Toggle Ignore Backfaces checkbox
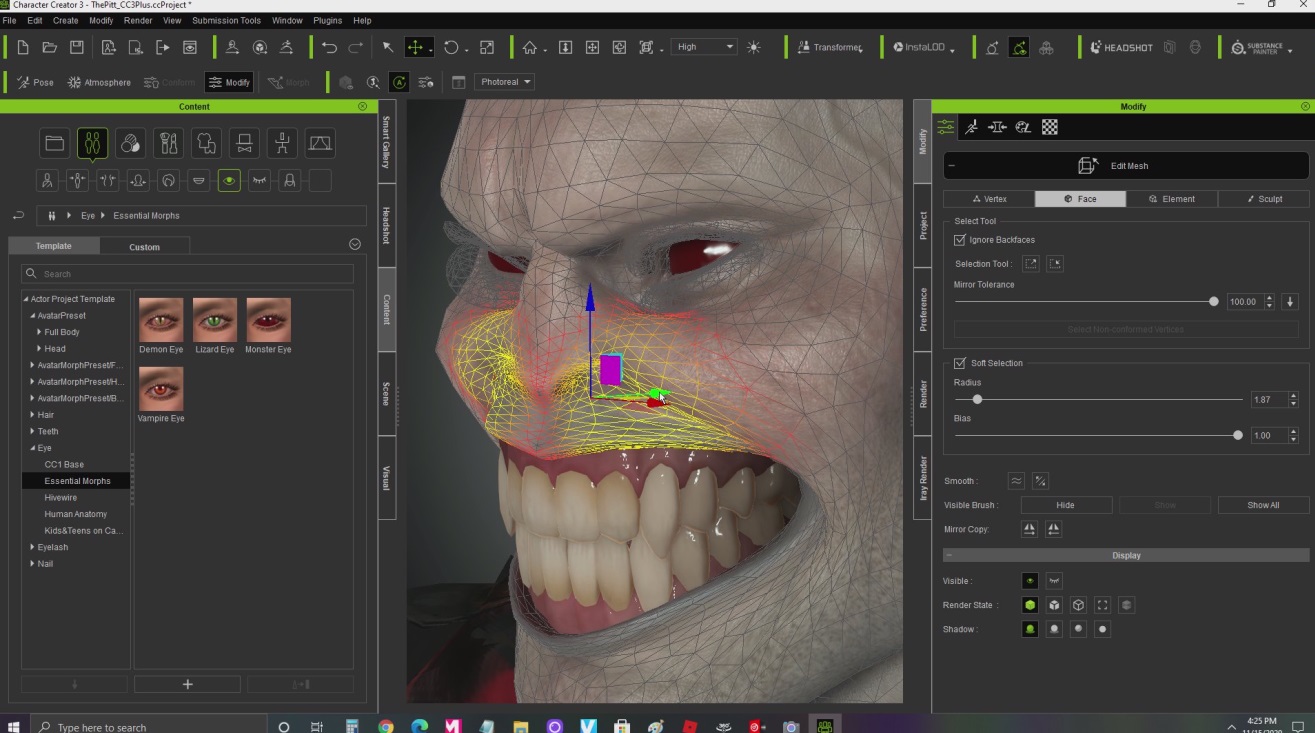Viewport: 1315px width, 733px height. coord(960,240)
